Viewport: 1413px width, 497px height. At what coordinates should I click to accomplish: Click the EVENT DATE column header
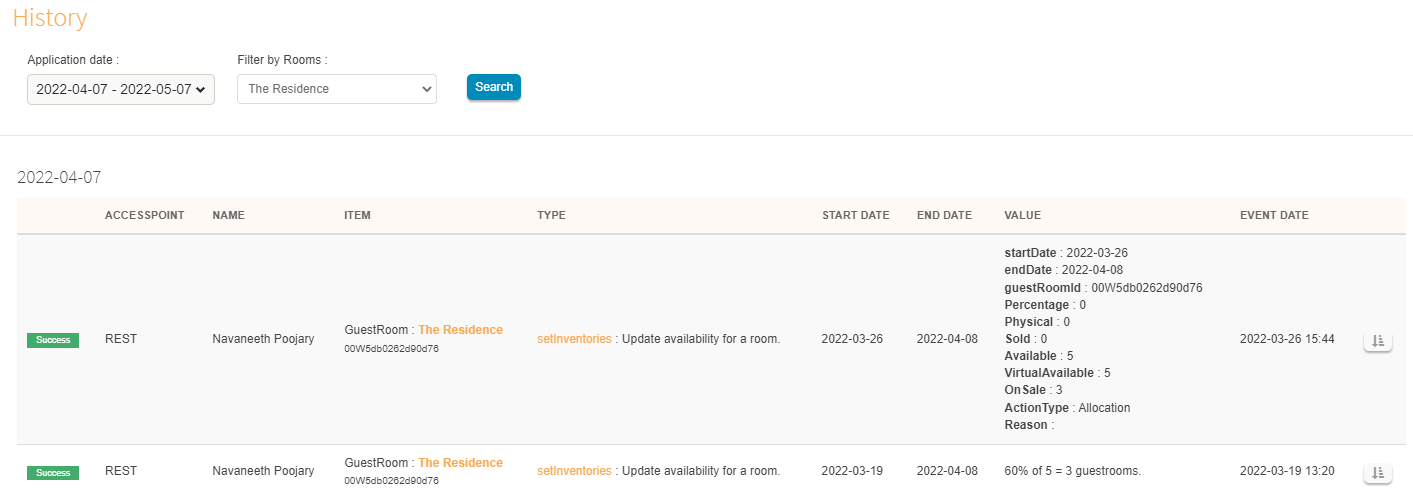(x=1274, y=216)
